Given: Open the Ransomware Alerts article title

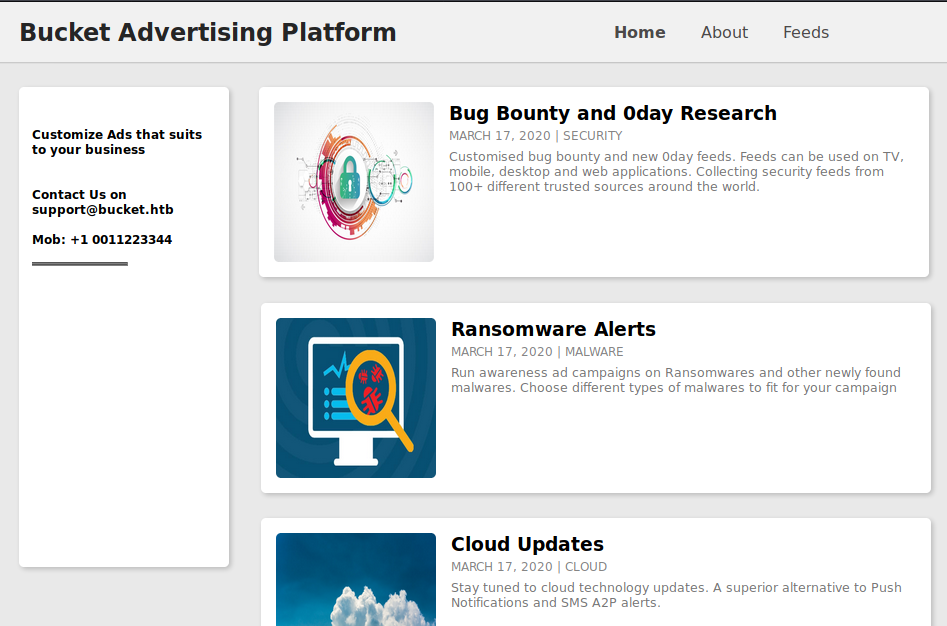Looking at the screenshot, I should (x=553, y=329).
